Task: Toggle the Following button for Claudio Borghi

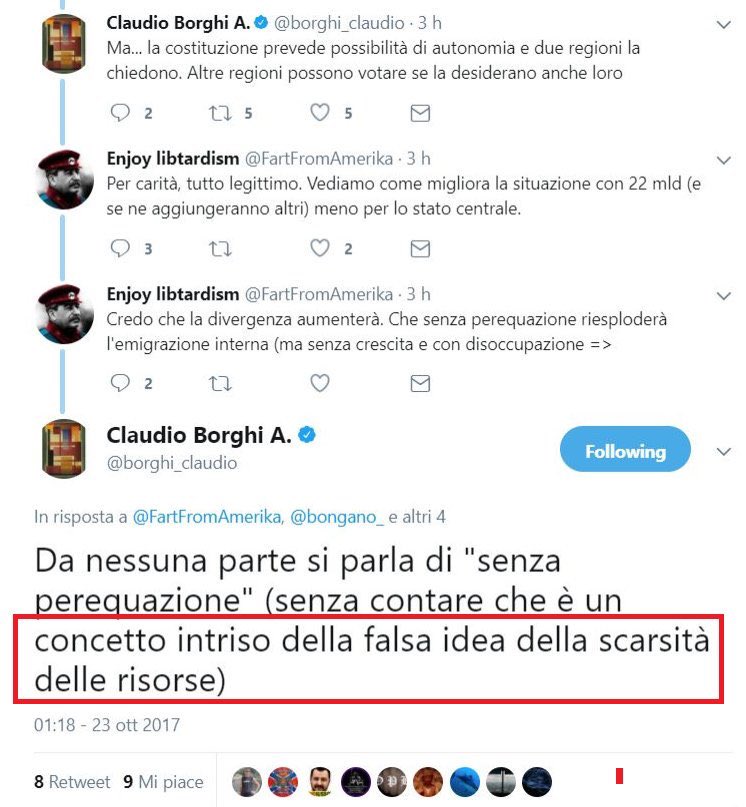Action: (x=625, y=449)
